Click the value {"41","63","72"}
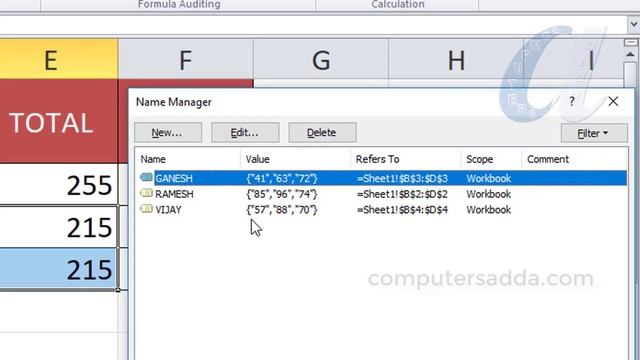Viewport: 640px width, 360px height. tap(282, 178)
